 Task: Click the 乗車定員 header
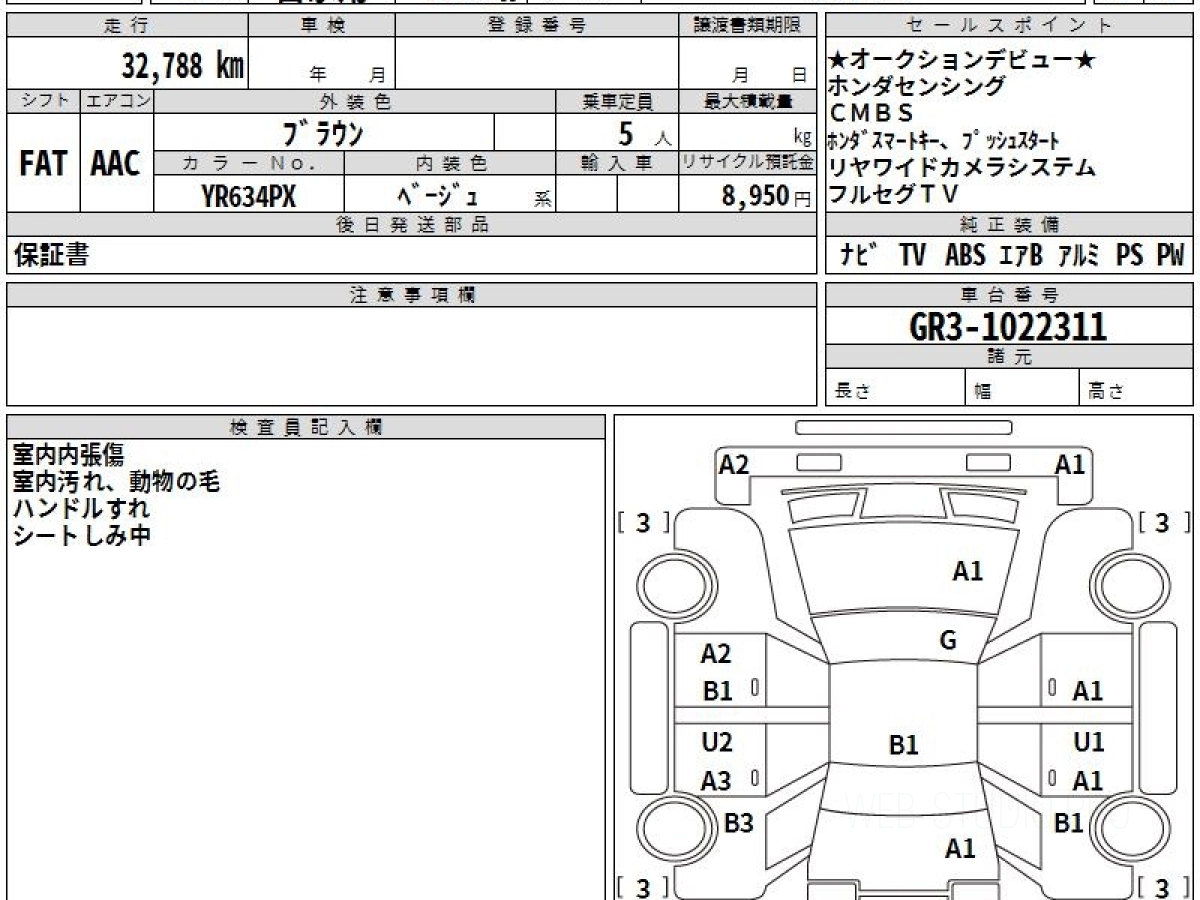(x=617, y=101)
